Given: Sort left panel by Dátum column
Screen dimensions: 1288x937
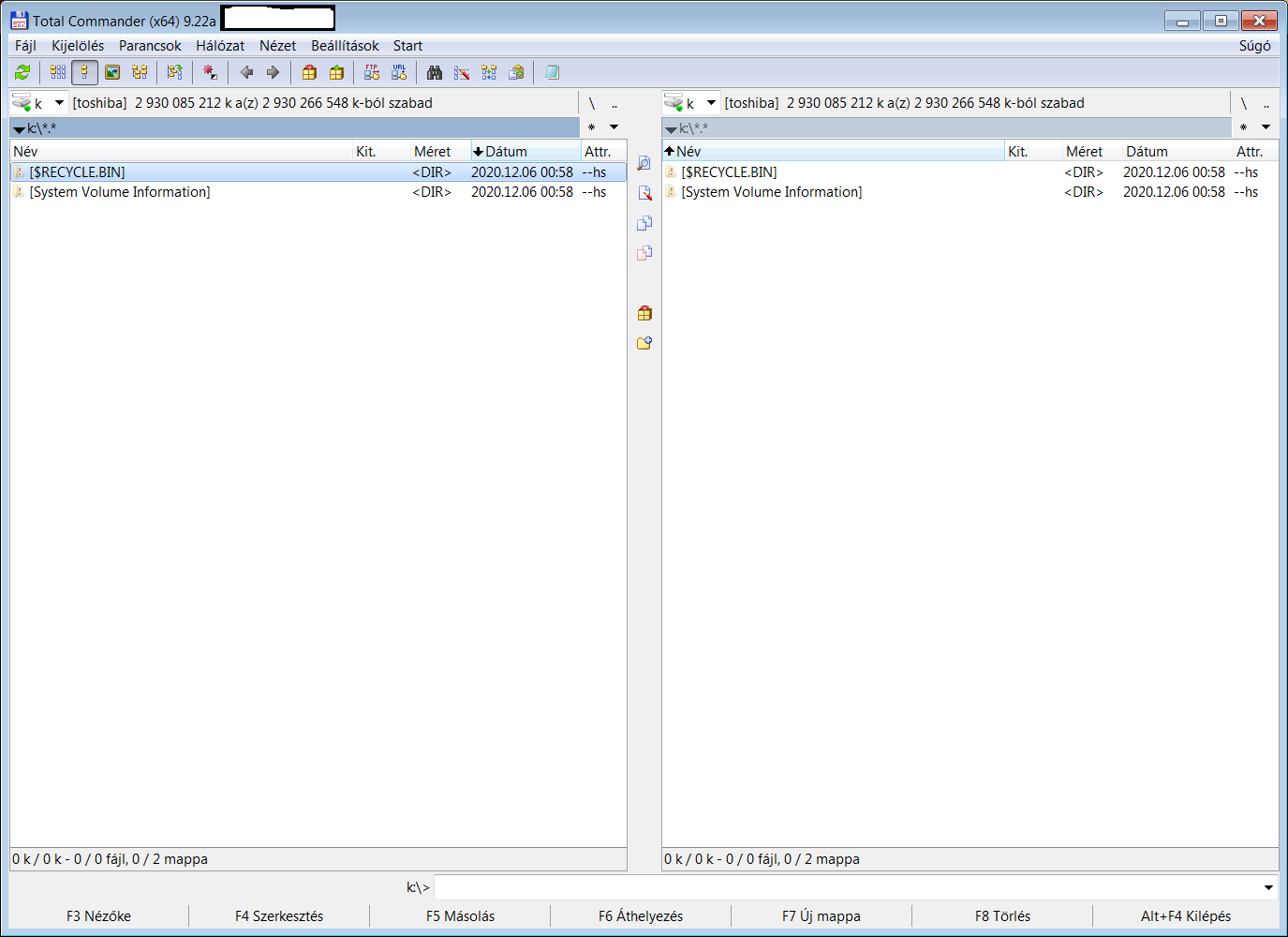Looking at the screenshot, I should (x=526, y=152).
